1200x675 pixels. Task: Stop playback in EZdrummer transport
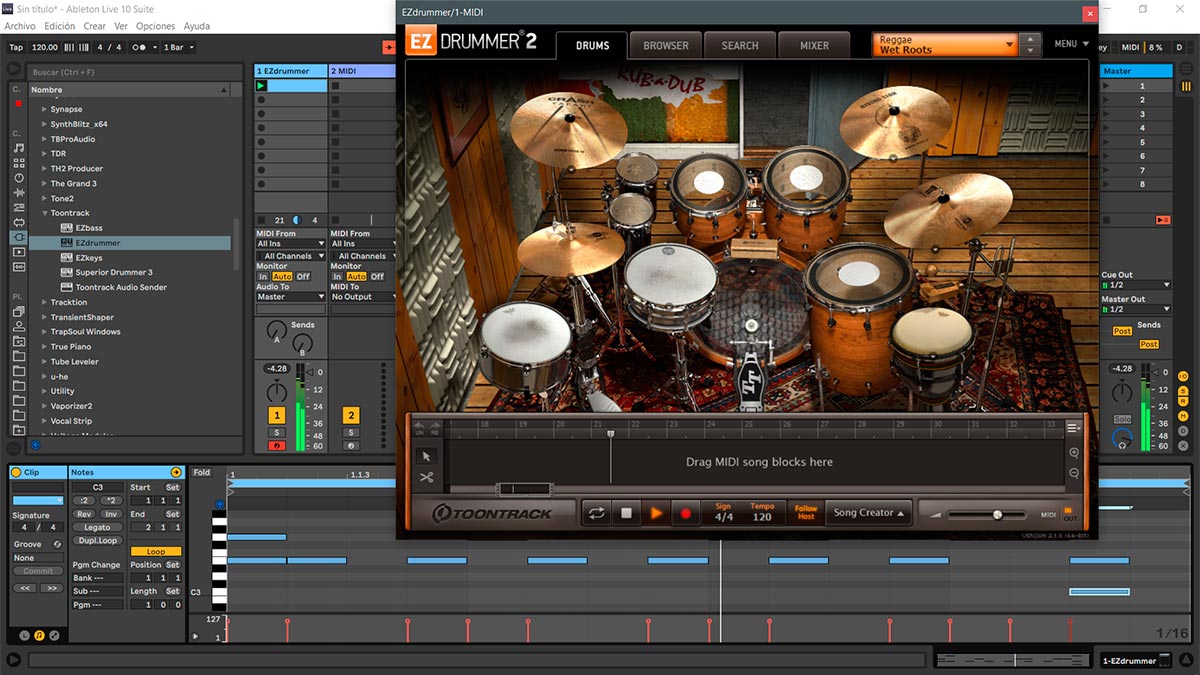[x=626, y=513]
